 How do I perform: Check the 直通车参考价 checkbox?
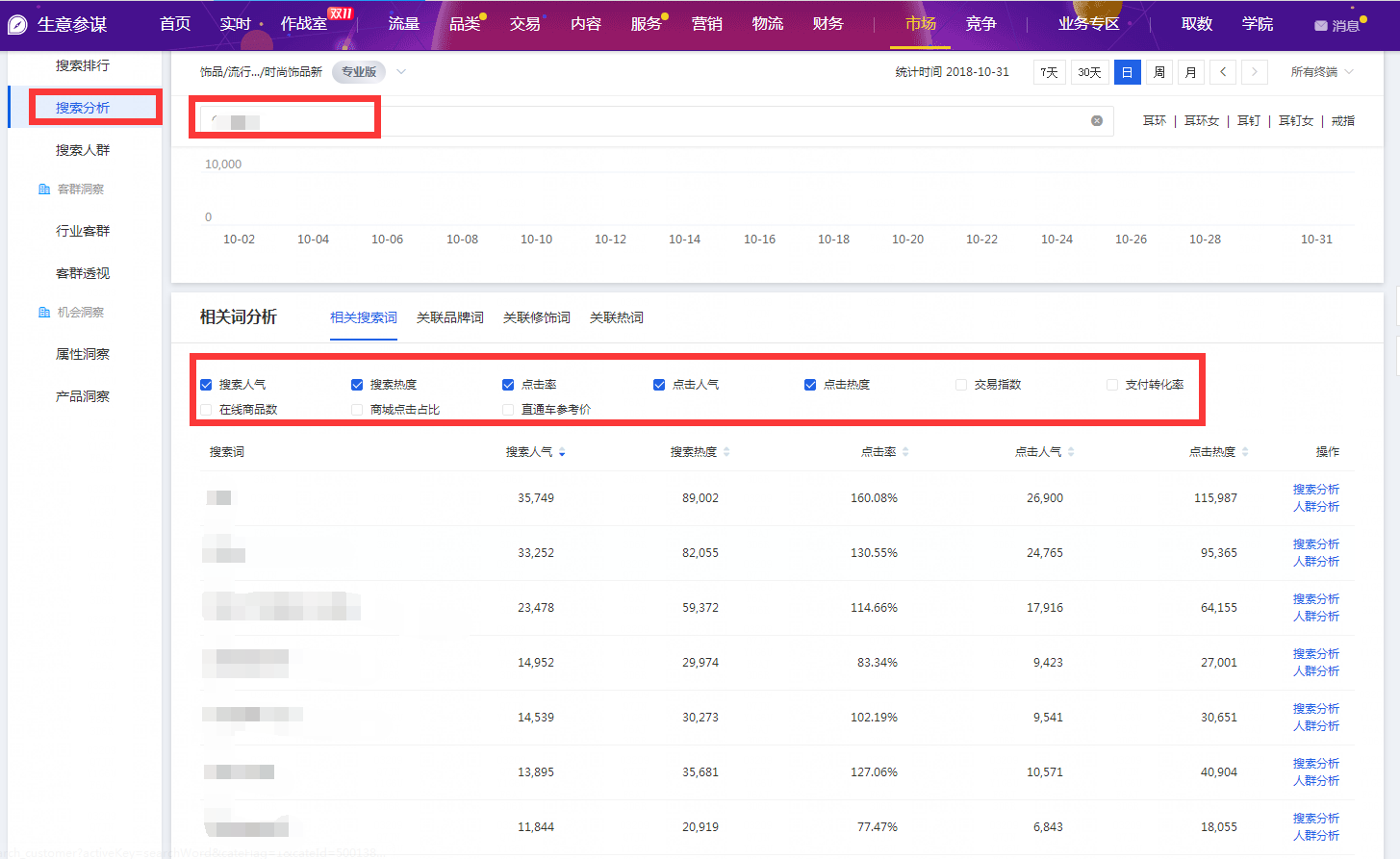tap(508, 410)
